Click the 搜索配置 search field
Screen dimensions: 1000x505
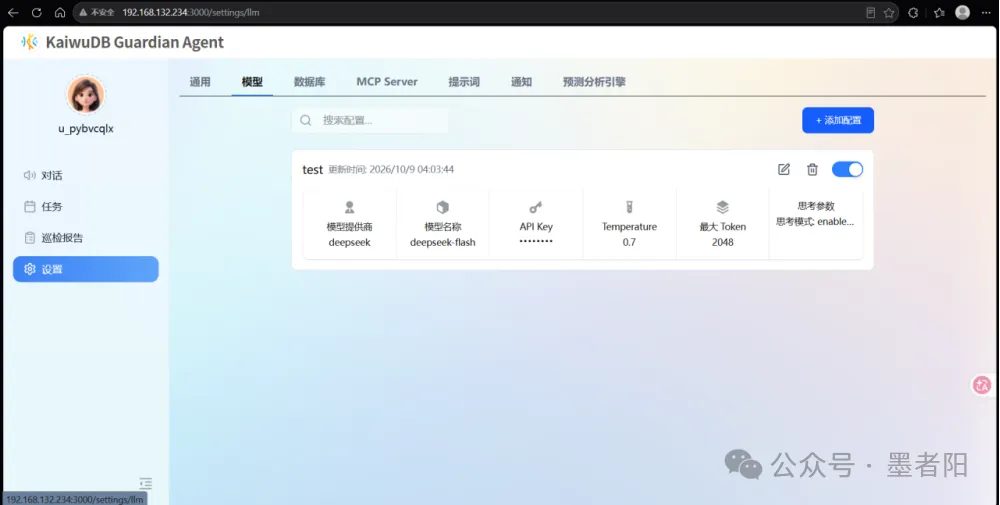[370, 120]
